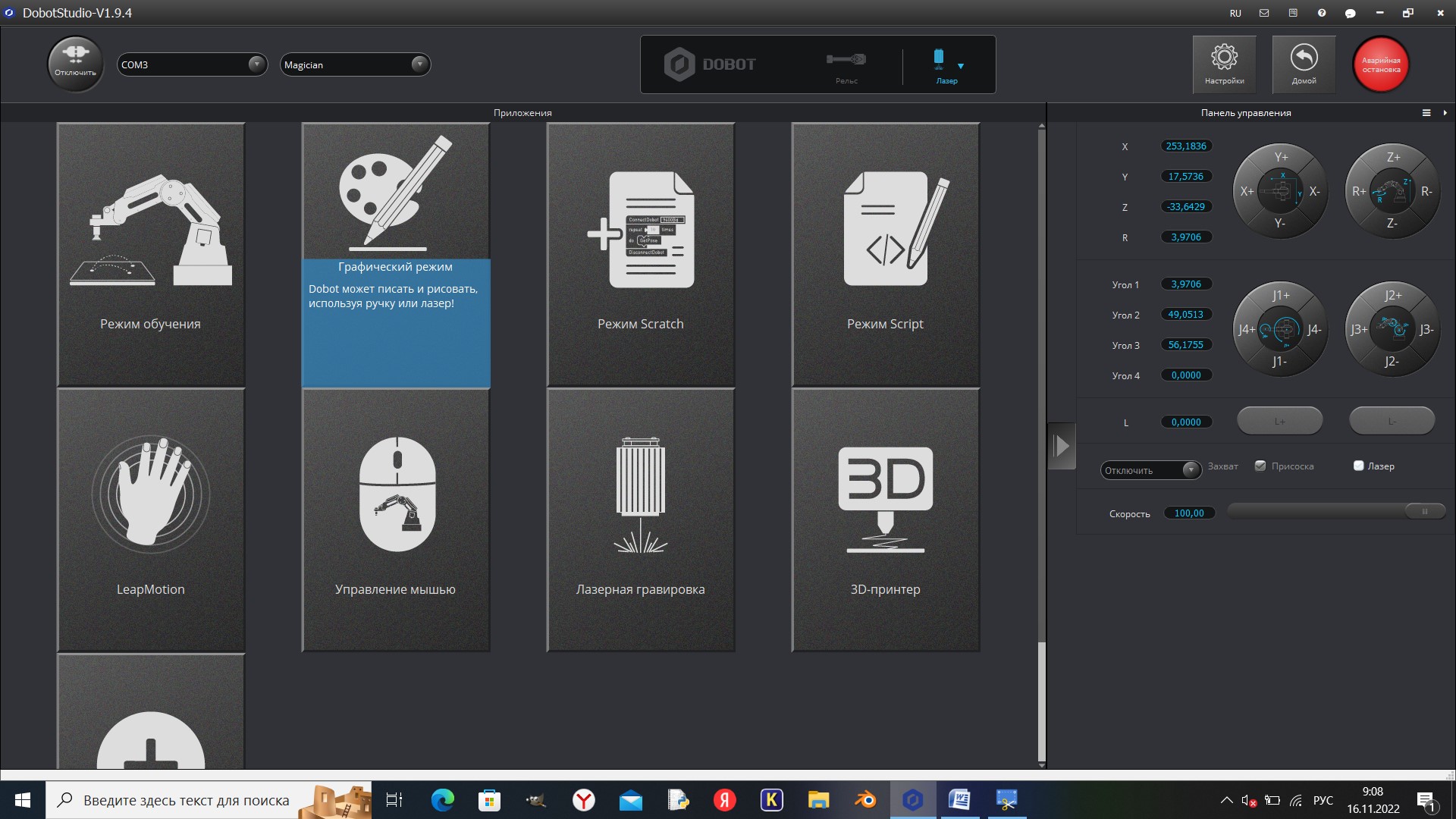The image size is (1456, 819).
Task: Open Microsoft Edge from taskbar
Action: tap(443, 800)
